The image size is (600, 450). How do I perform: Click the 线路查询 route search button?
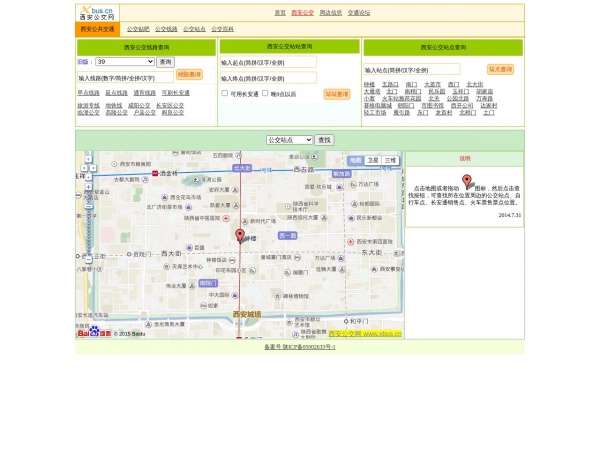pyautogui.click(x=189, y=74)
